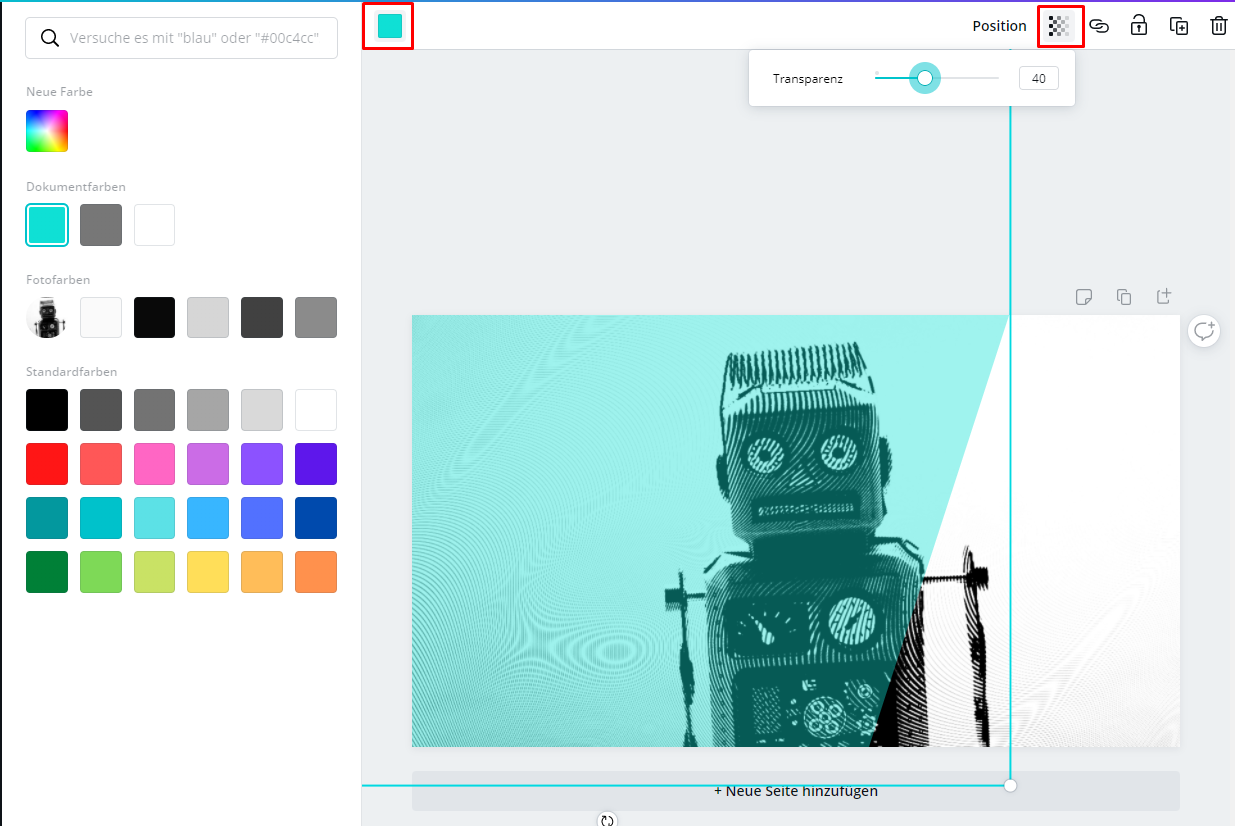Choose the dark blue standard color
The width and height of the screenshot is (1235, 826).
tap(316, 518)
